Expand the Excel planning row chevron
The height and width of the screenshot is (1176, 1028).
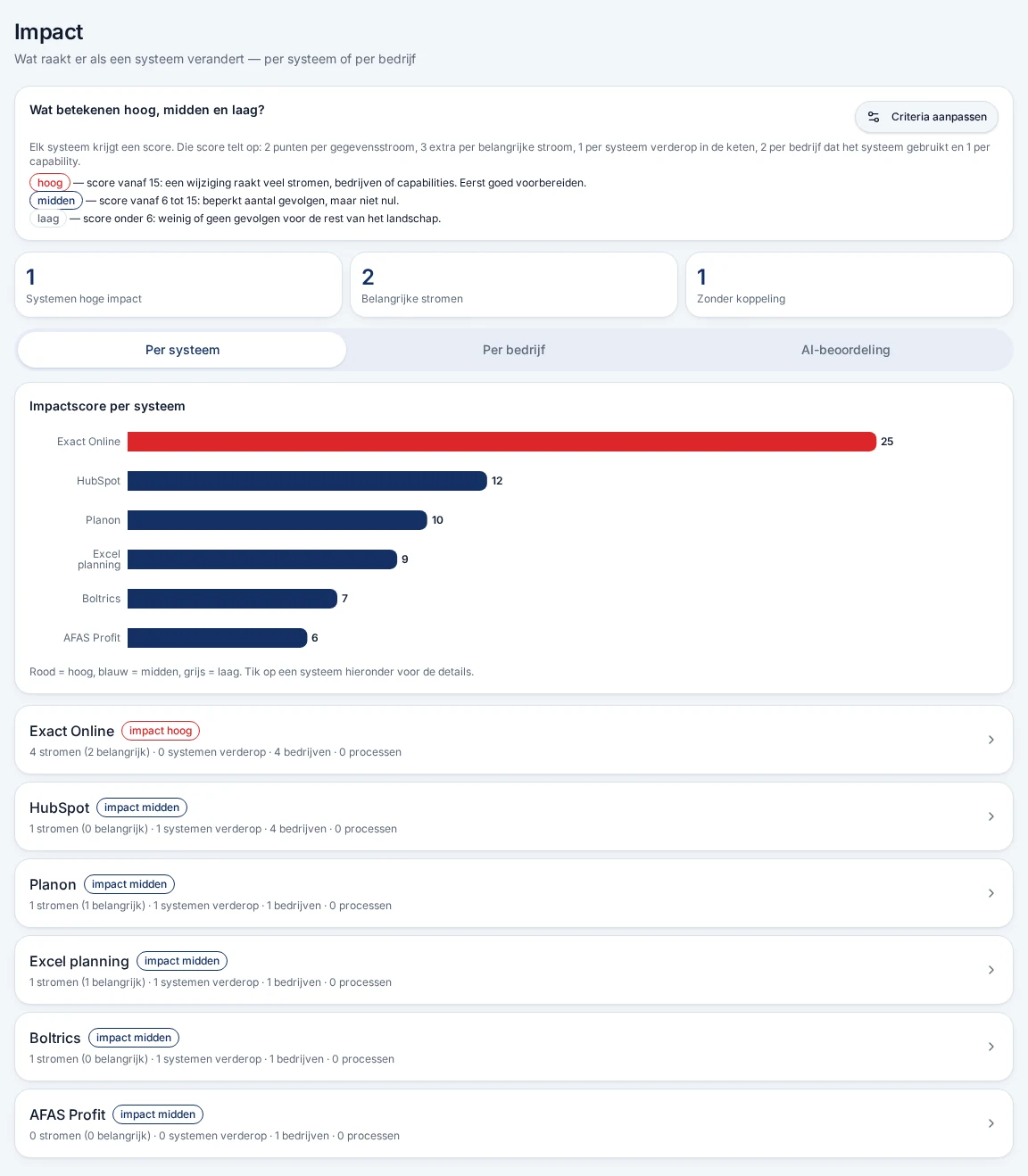point(991,970)
